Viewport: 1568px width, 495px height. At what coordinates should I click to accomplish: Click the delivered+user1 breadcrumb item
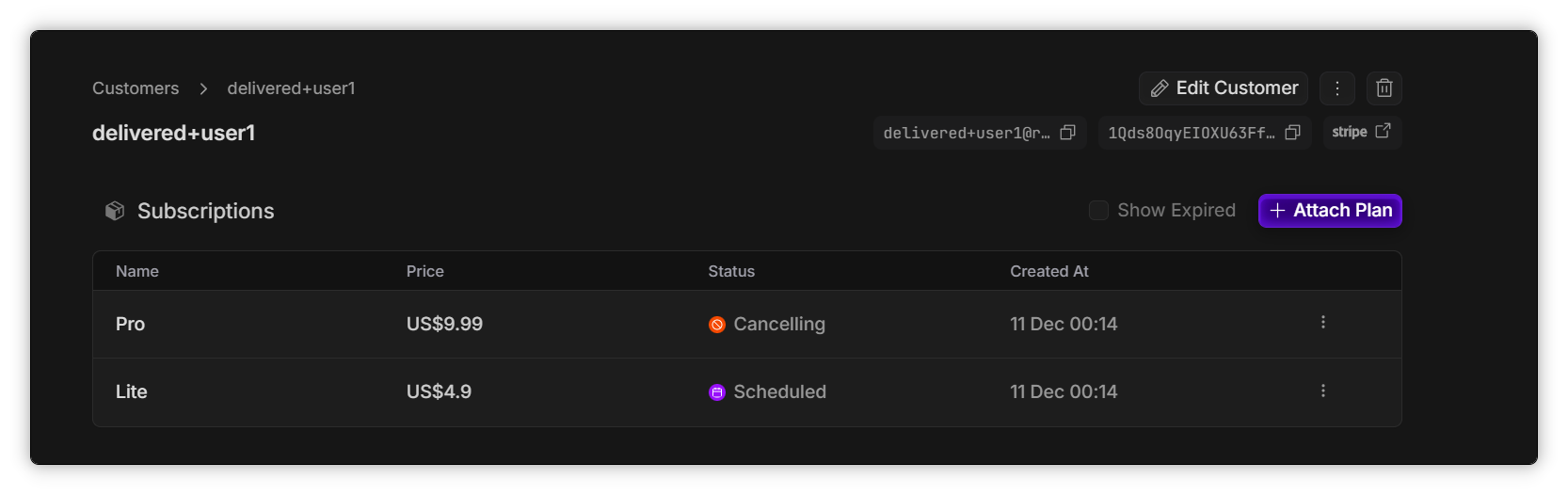pos(291,88)
